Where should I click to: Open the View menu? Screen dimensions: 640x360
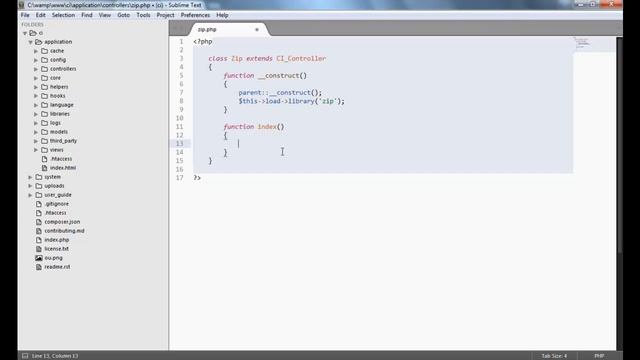[x=105, y=15]
